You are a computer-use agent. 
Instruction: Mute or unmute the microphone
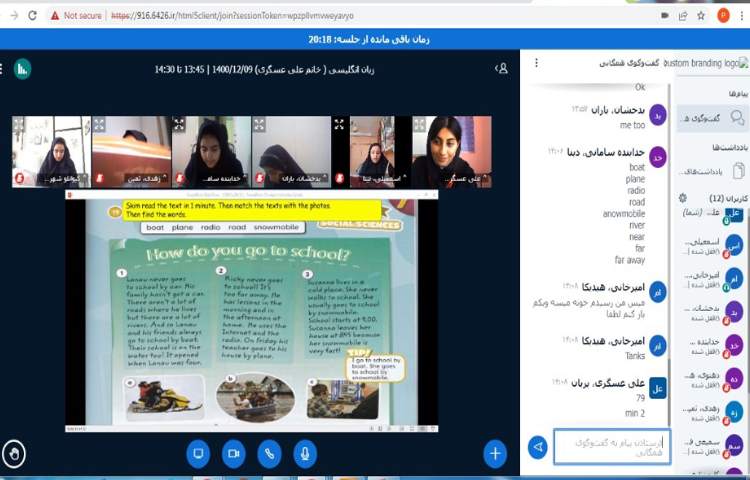coord(305,453)
